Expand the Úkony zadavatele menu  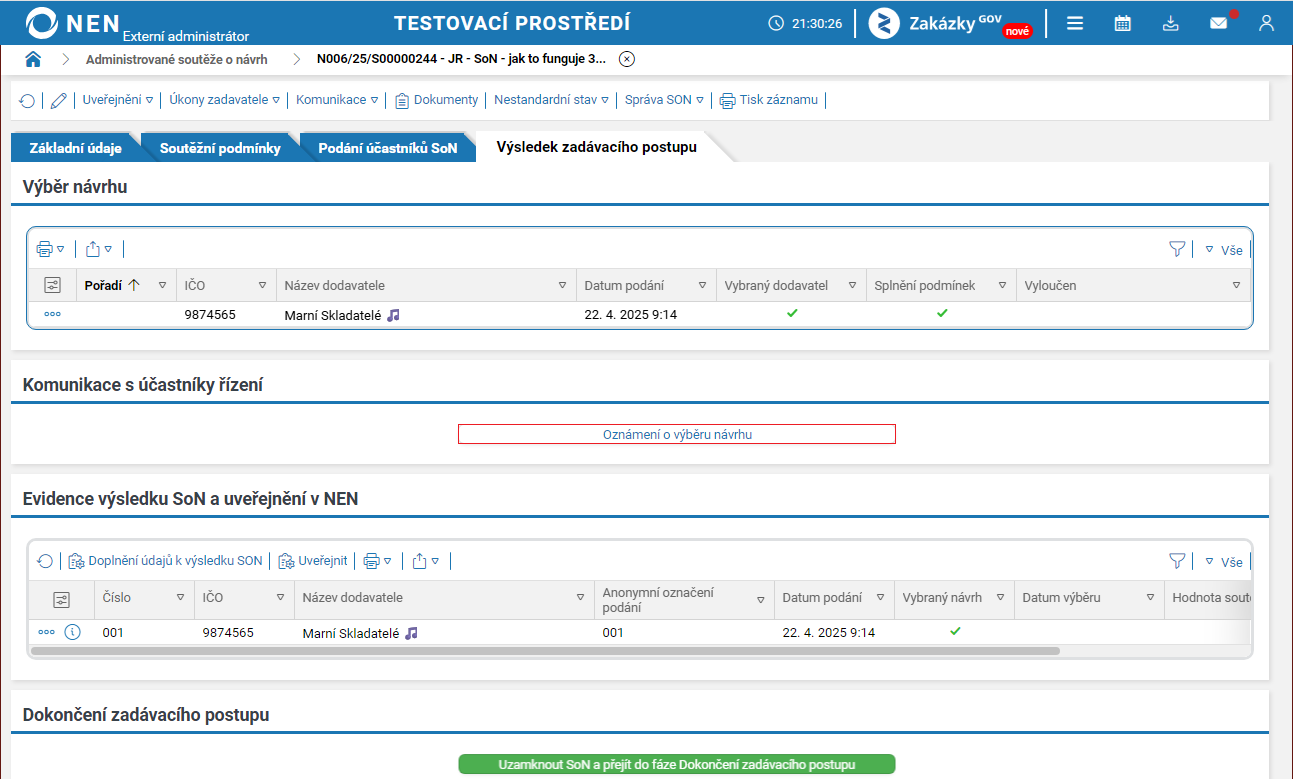225,100
